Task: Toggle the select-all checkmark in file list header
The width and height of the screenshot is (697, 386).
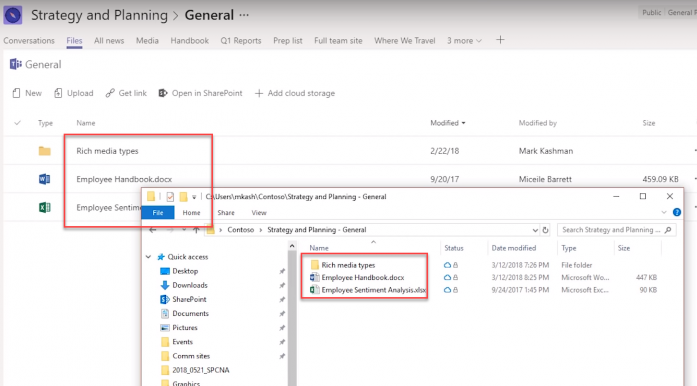Action: pyautogui.click(x=17, y=123)
